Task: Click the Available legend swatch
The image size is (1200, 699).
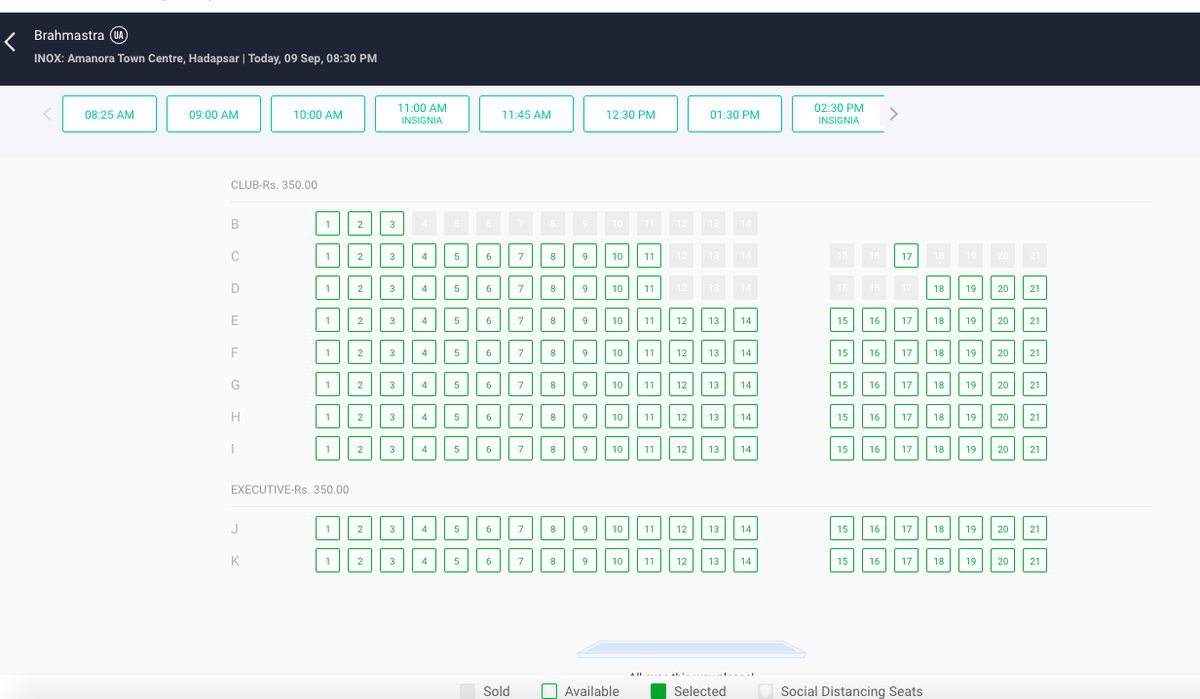Action: pyautogui.click(x=549, y=691)
